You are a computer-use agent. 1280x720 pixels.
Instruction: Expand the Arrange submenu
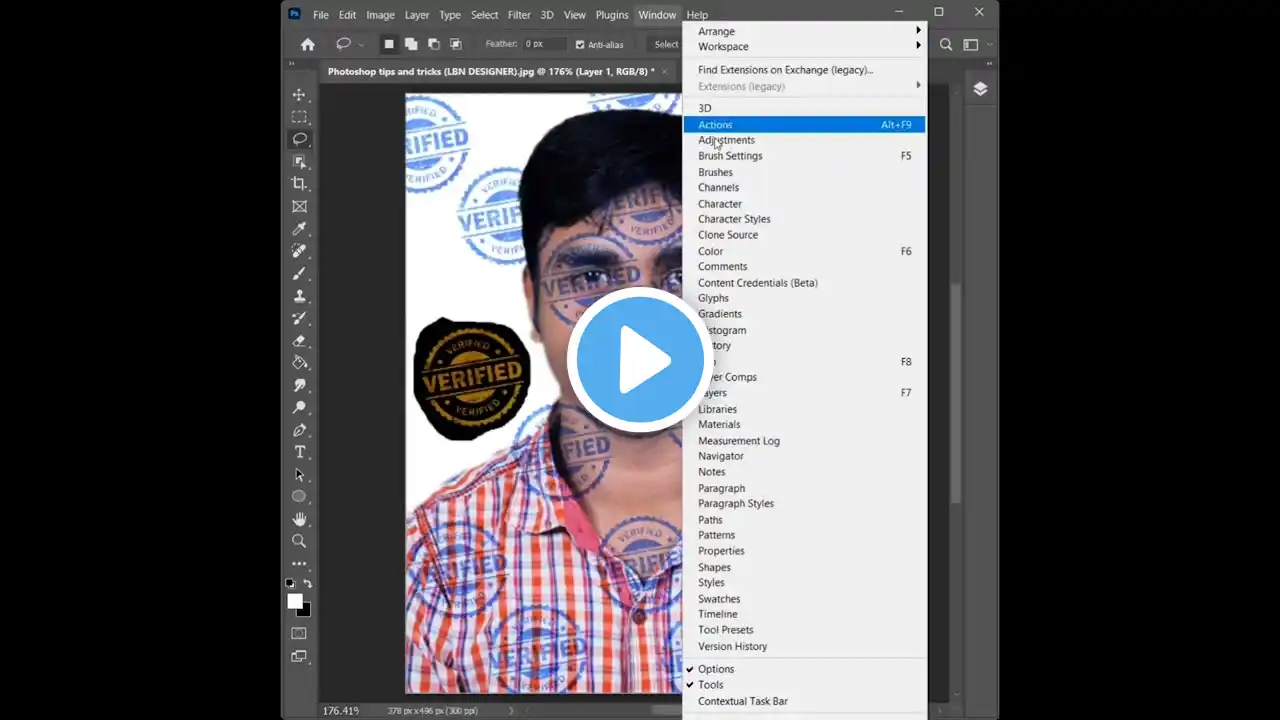(x=805, y=31)
